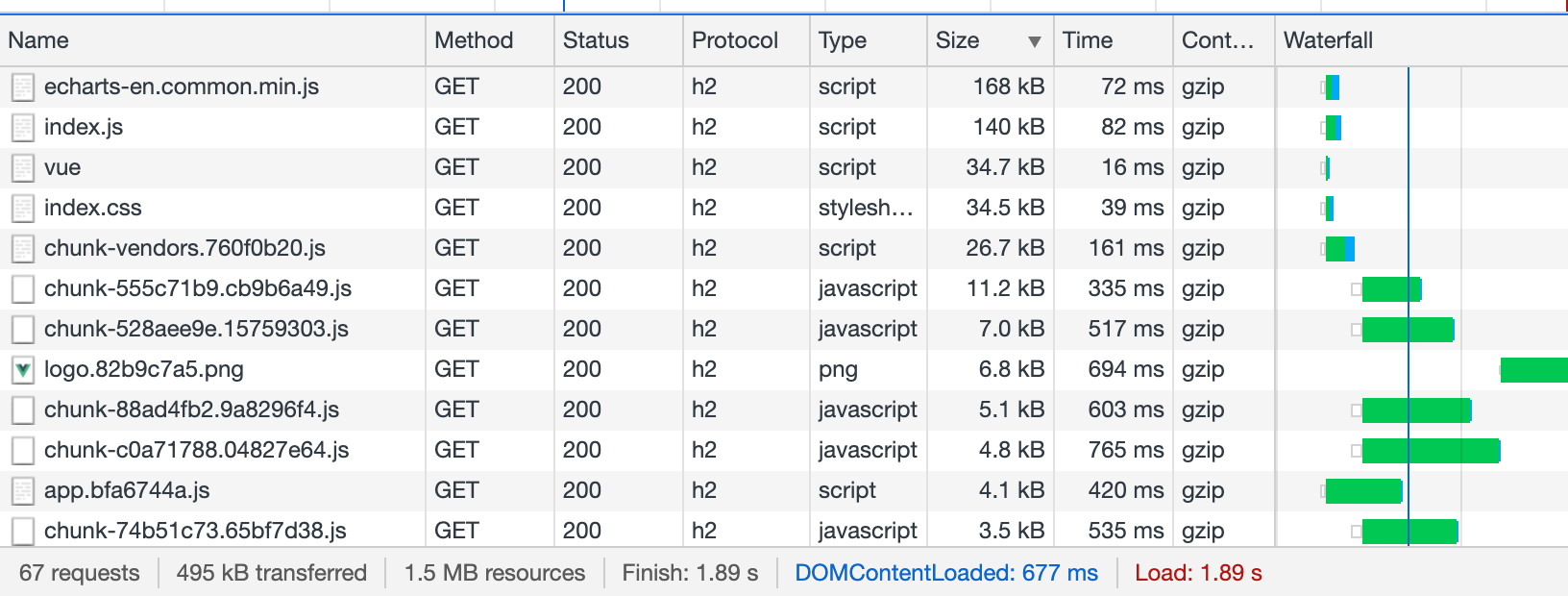Sort by the Time column header
This screenshot has width=1568, height=596.
click(1088, 40)
